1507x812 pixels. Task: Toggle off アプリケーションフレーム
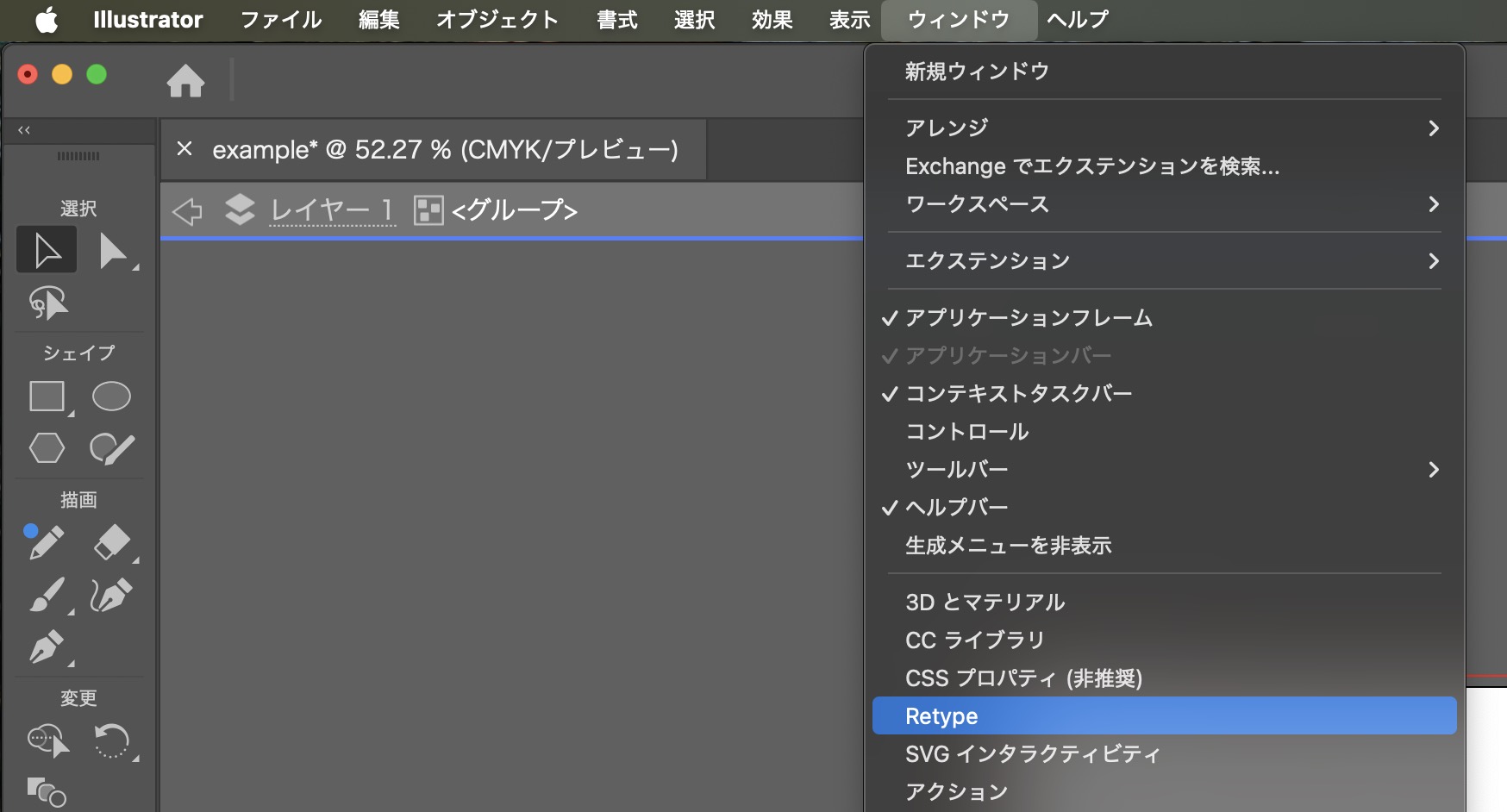coord(1028,317)
